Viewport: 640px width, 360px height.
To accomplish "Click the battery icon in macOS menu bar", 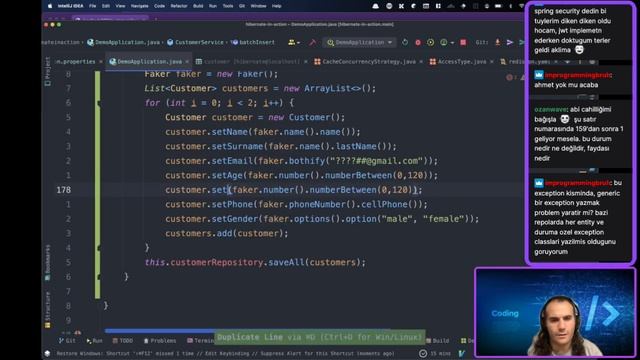I will tap(498, 6).
